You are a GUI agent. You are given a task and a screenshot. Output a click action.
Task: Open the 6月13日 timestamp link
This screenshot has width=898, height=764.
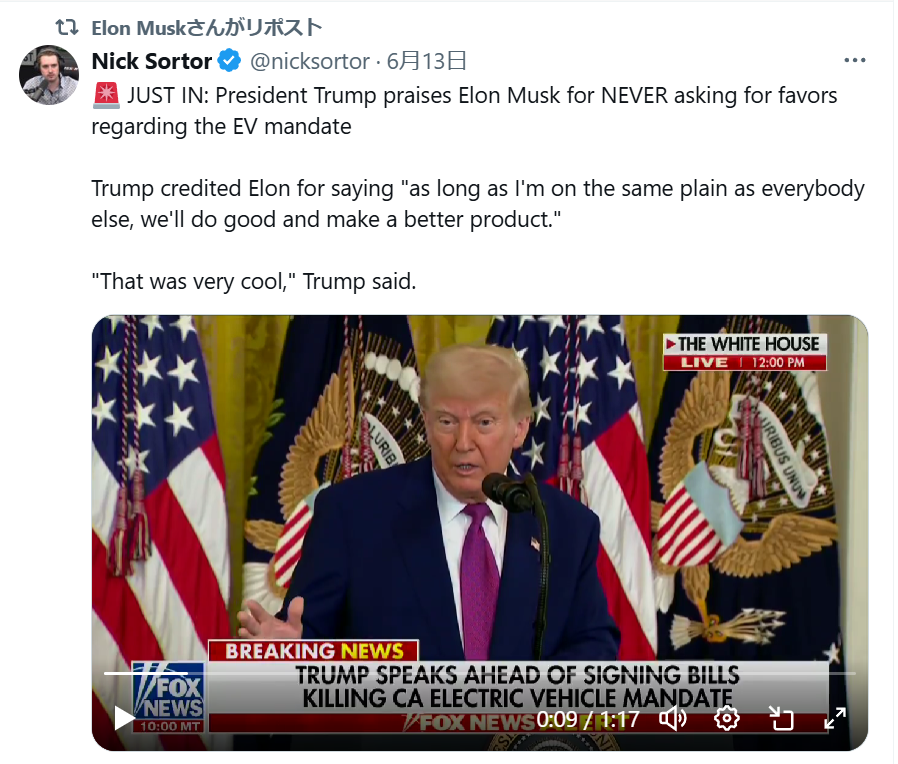[x=426, y=61]
